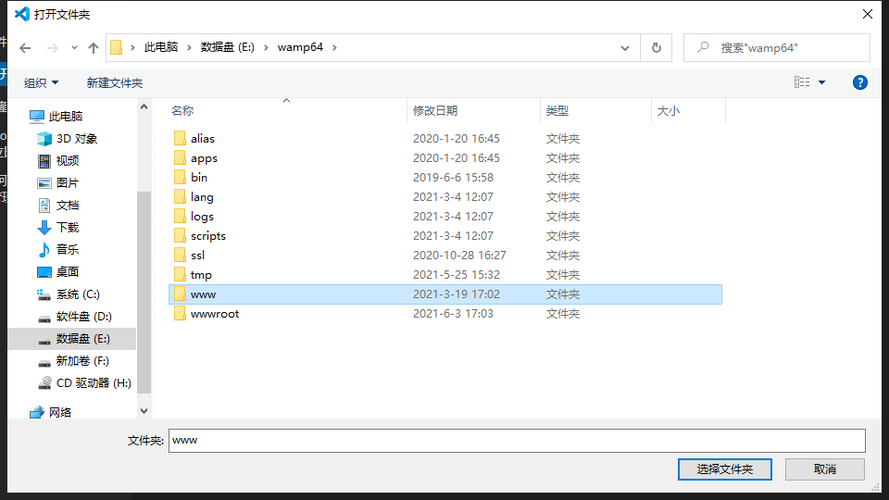Open recent locations dropdown arrow

[x=74, y=48]
